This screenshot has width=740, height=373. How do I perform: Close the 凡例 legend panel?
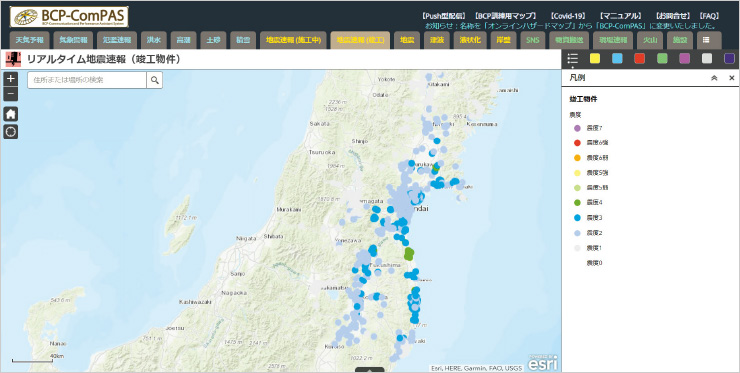[x=732, y=78]
